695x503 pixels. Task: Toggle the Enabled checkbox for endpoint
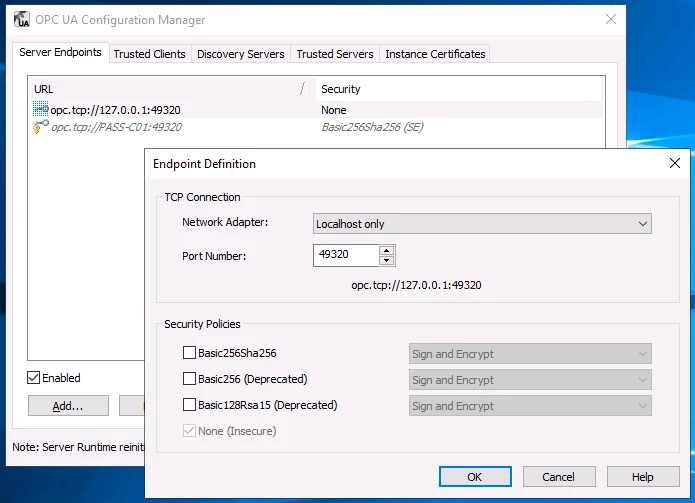pyautogui.click(x=34, y=378)
